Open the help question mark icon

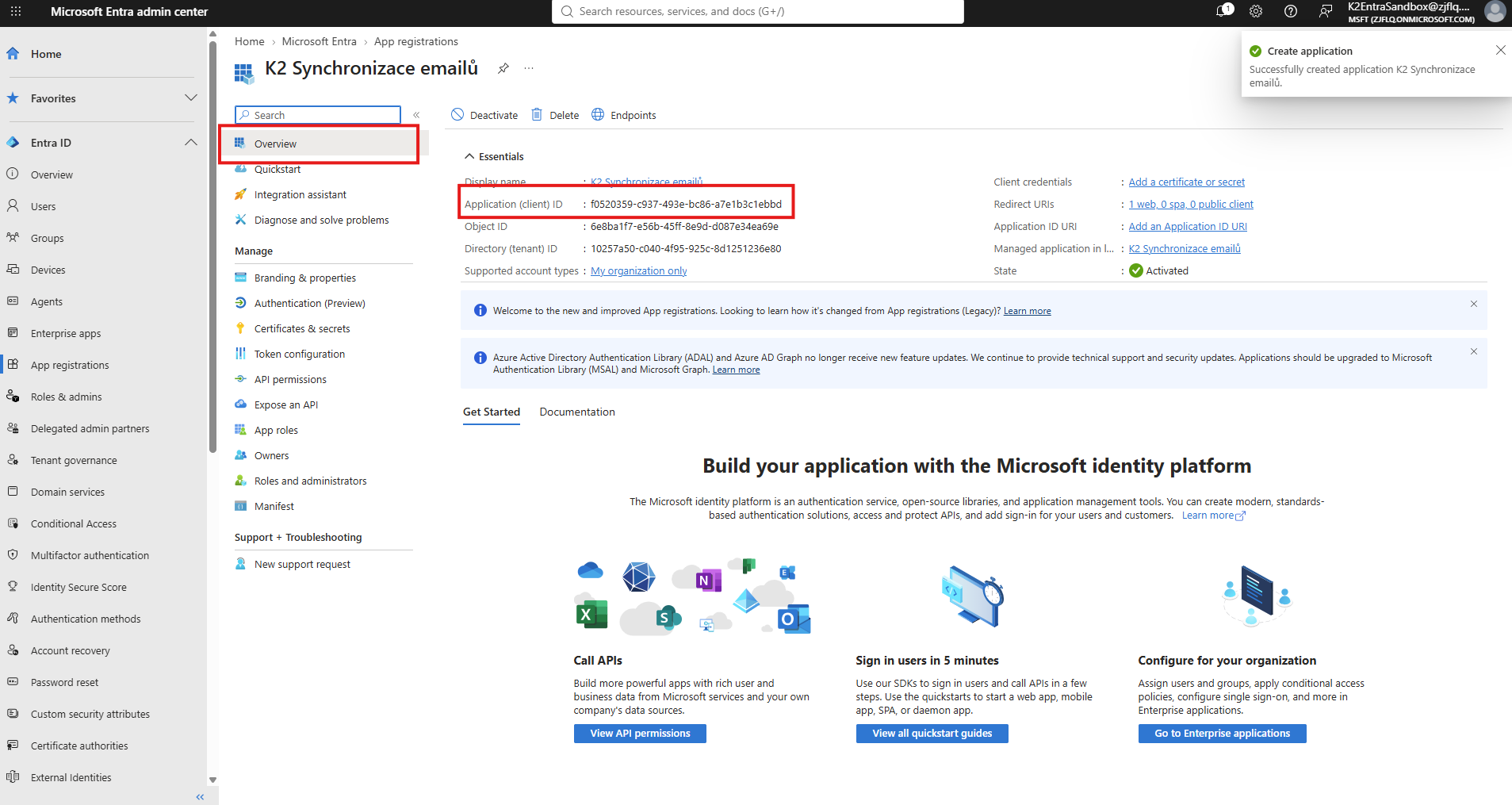1291,11
